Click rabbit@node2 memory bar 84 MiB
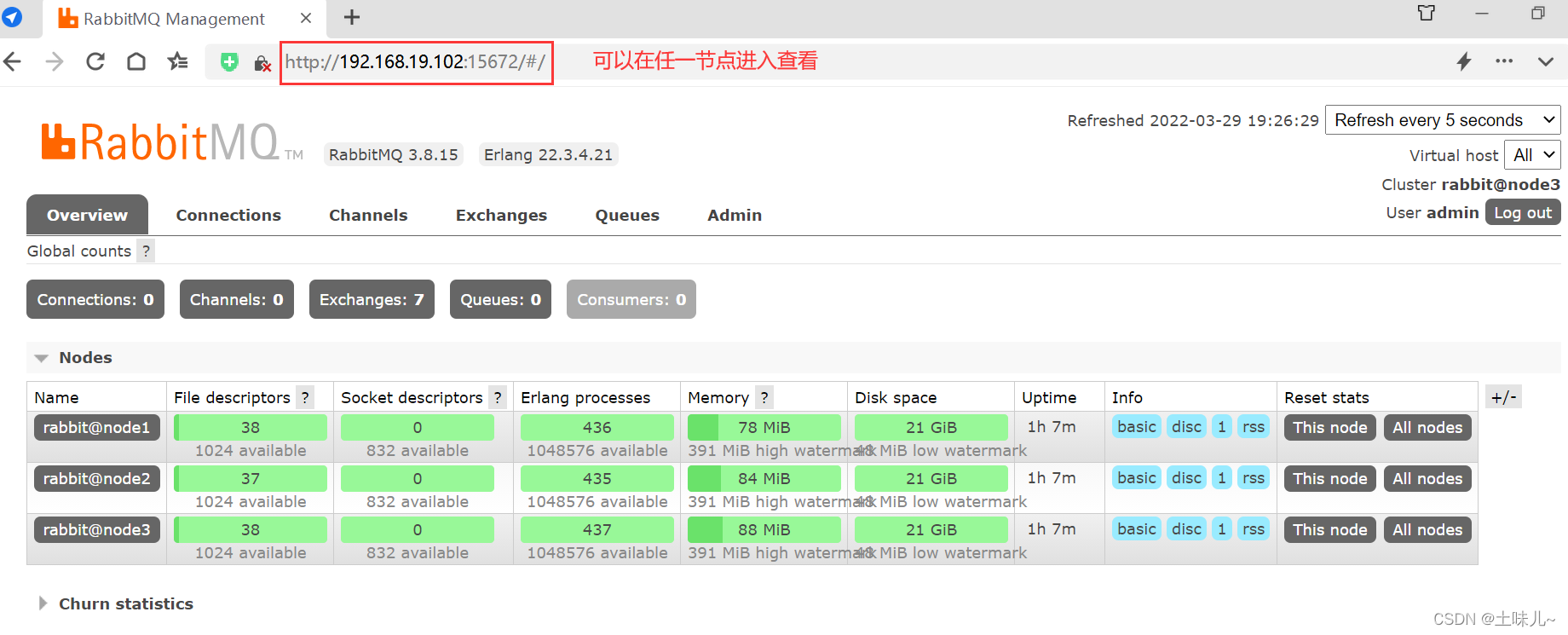Screen dimensions: 1568x635 point(764,478)
